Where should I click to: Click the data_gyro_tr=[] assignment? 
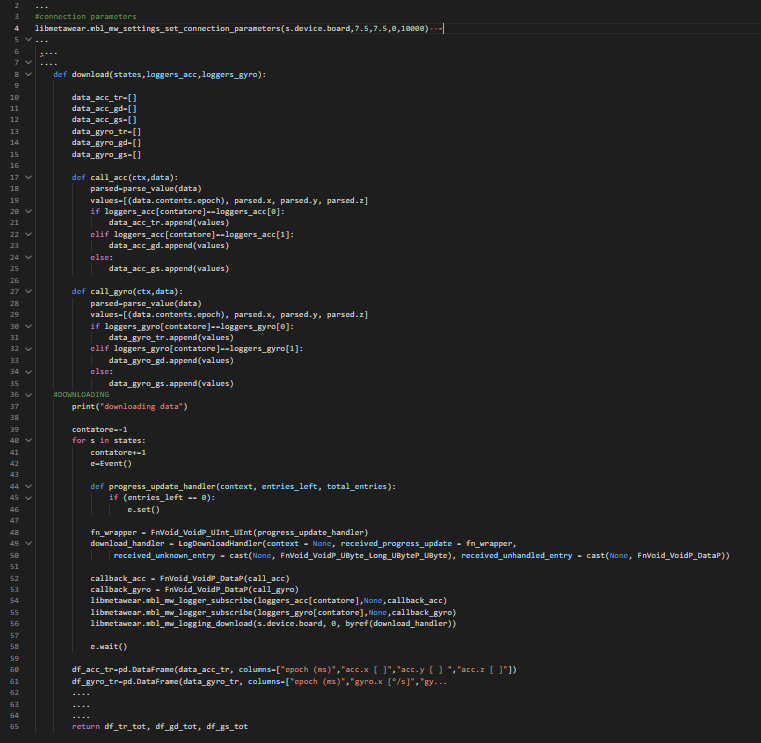point(106,131)
